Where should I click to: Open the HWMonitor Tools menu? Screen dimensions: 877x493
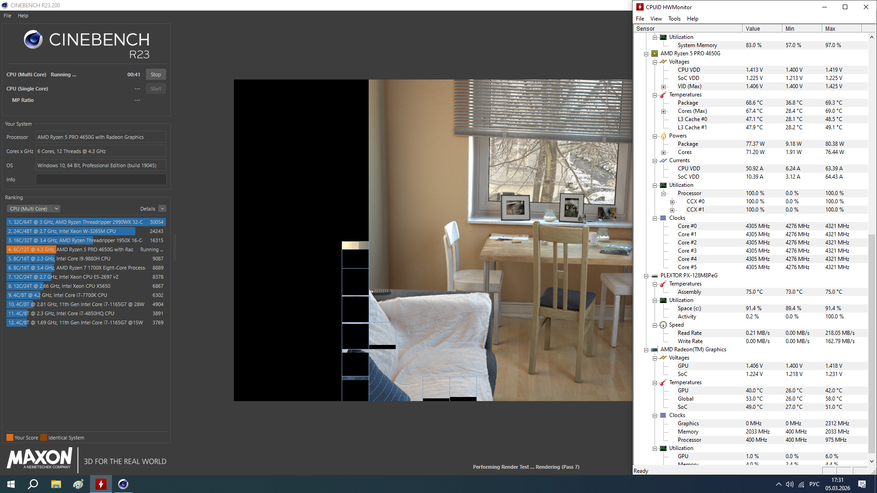coord(675,18)
